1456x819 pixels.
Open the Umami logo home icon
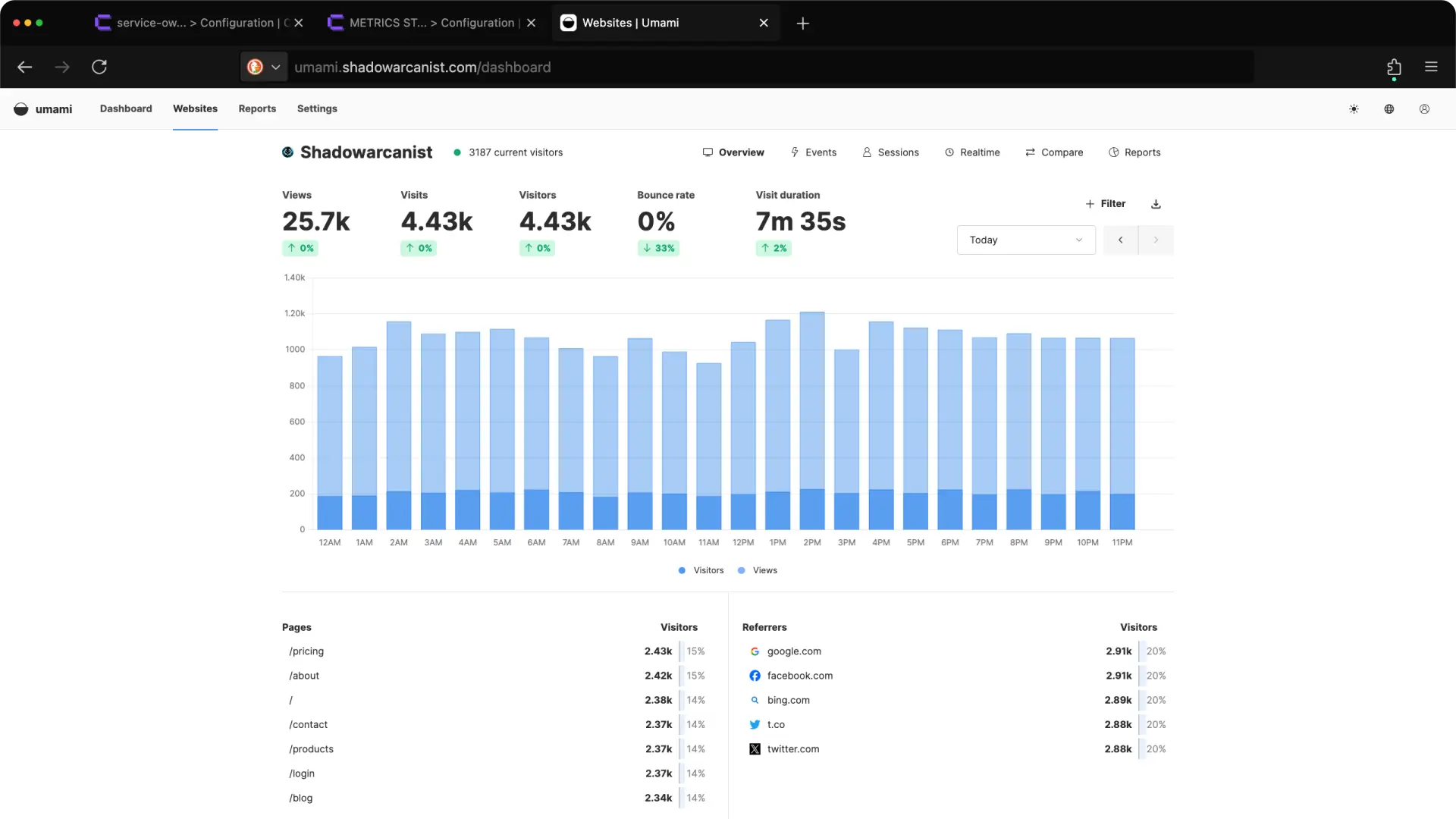point(20,108)
